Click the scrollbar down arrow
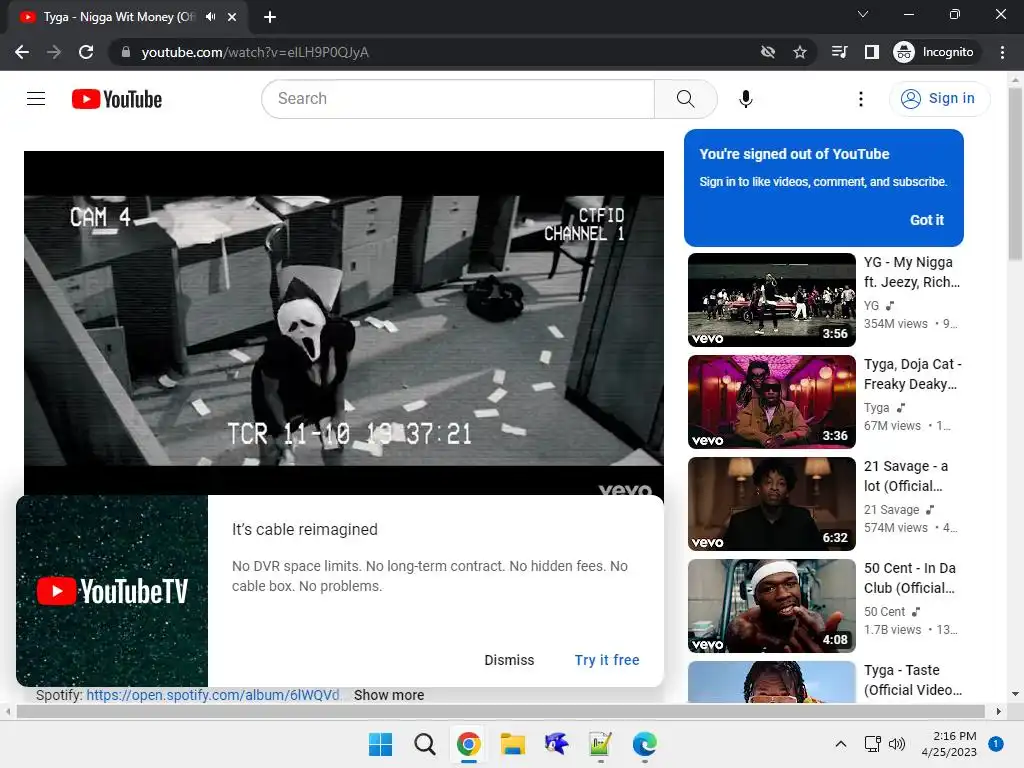Screen dimensions: 1024x768 tap(1015, 694)
